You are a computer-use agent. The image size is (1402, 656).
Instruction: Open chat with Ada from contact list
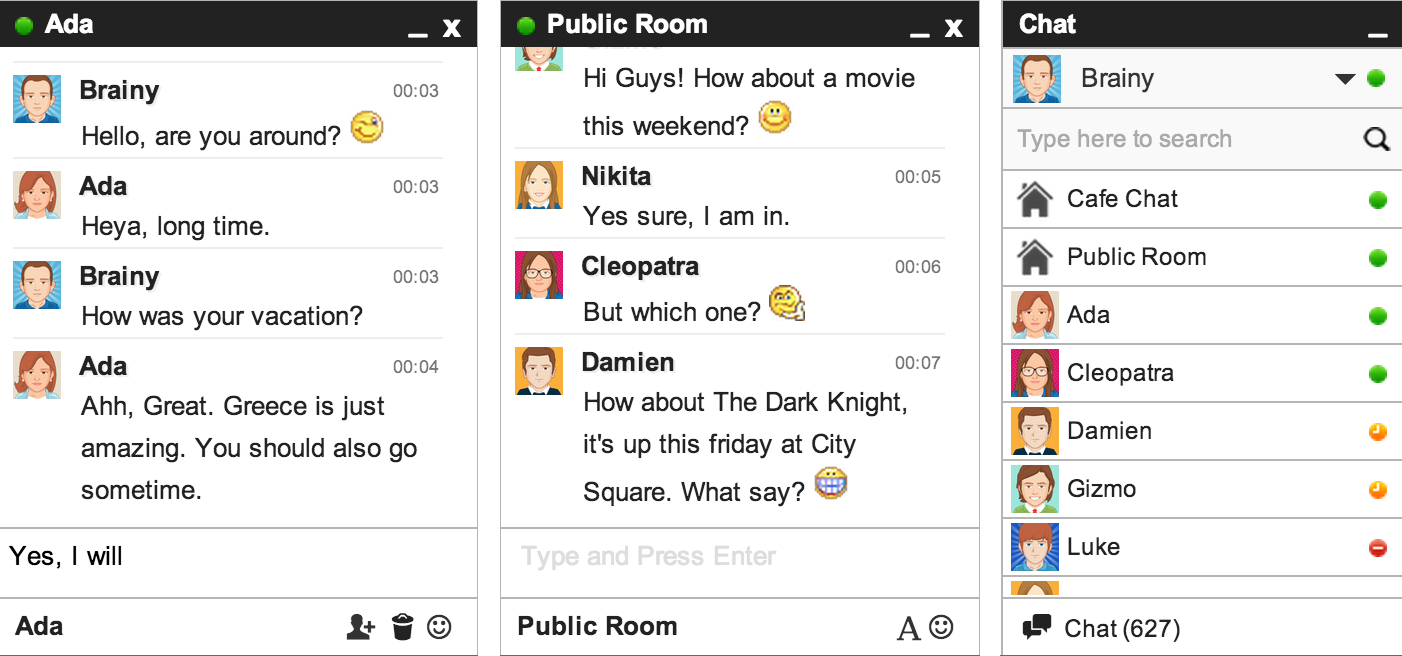1202,315
